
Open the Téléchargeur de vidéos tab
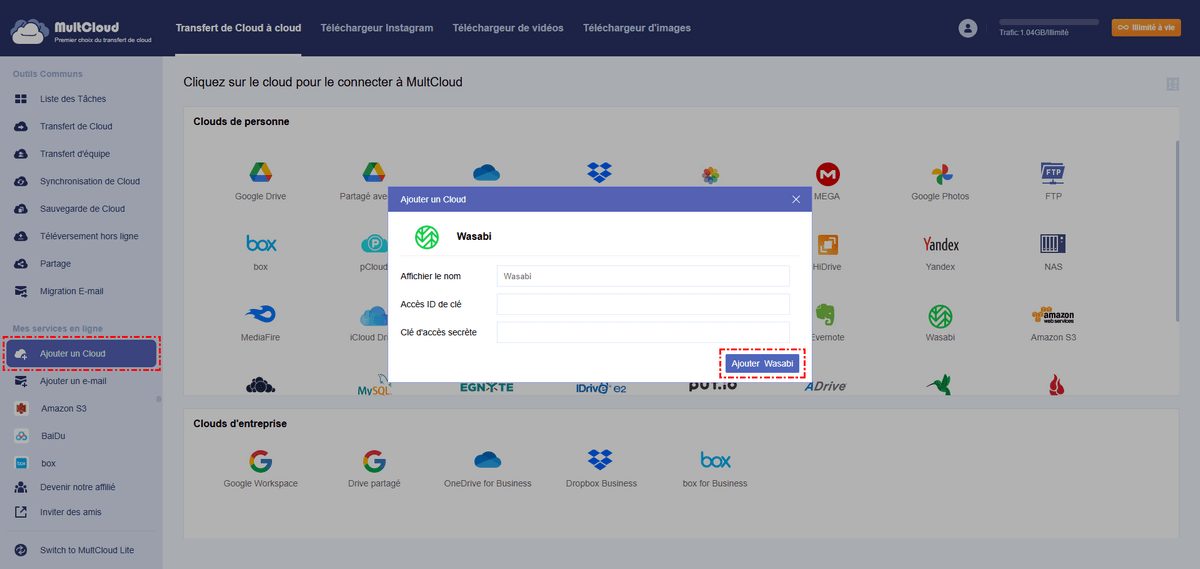(508, 28)
